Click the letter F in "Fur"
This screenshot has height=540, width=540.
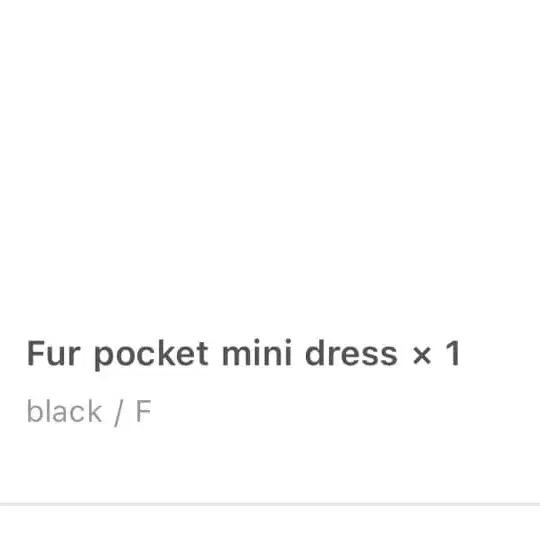35,353
